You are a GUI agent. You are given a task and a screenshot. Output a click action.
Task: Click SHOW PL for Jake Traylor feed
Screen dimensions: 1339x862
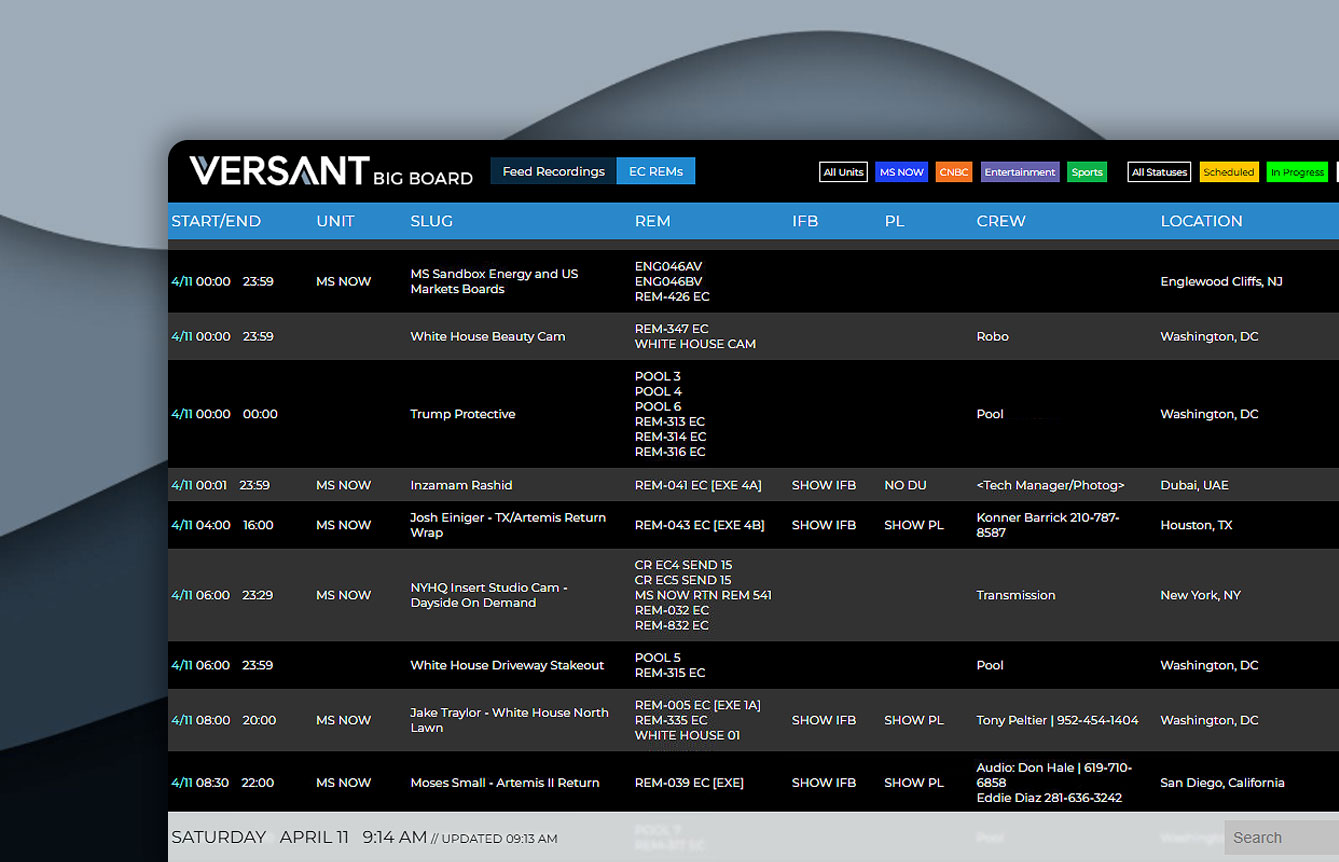(x=913, y=720)
